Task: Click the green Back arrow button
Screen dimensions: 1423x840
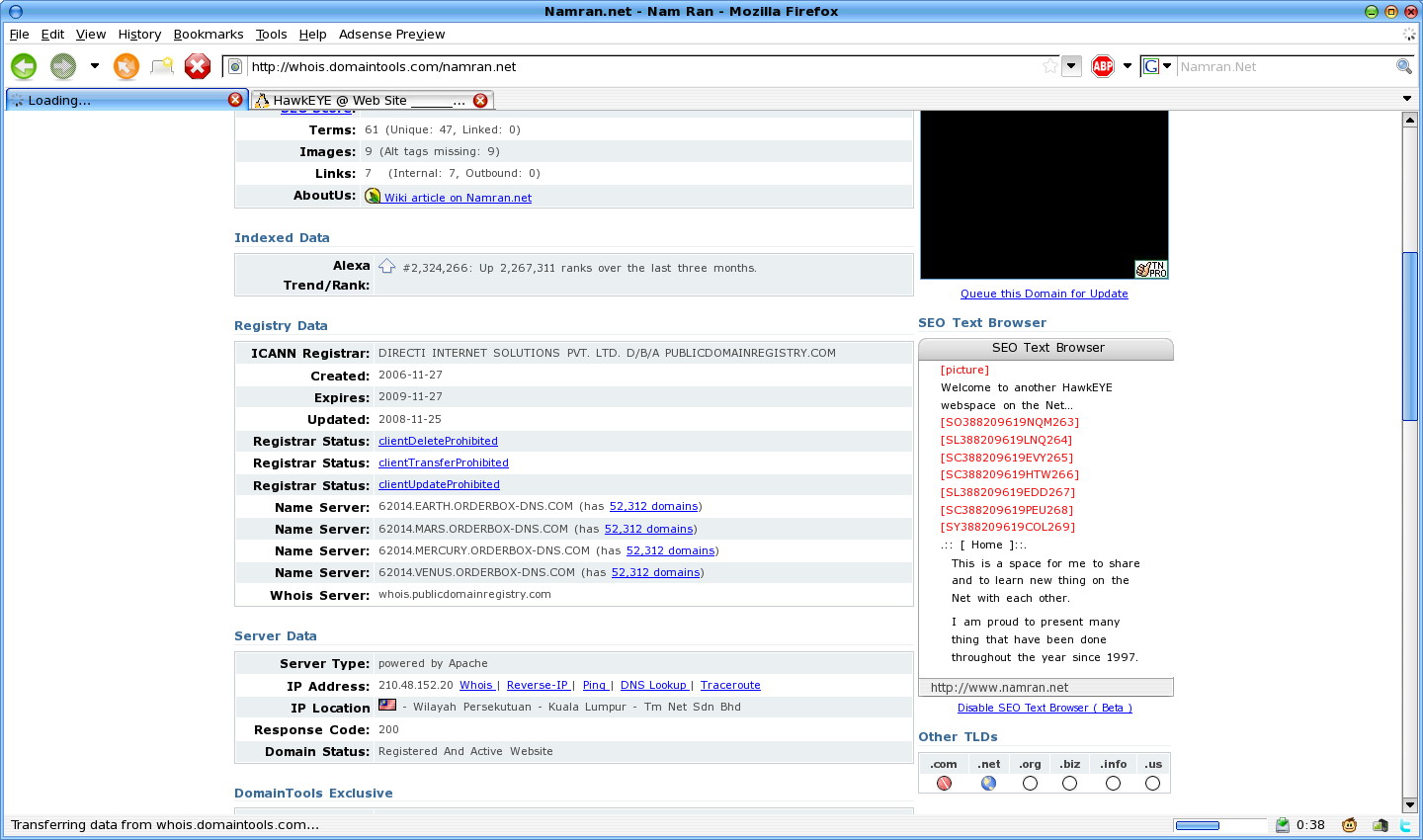Action: [x=24, y=66]
